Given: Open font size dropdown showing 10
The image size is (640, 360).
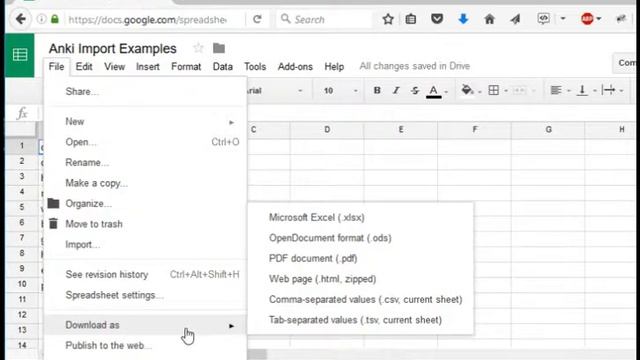Looking at the screenshot, I should coord(340,91).
